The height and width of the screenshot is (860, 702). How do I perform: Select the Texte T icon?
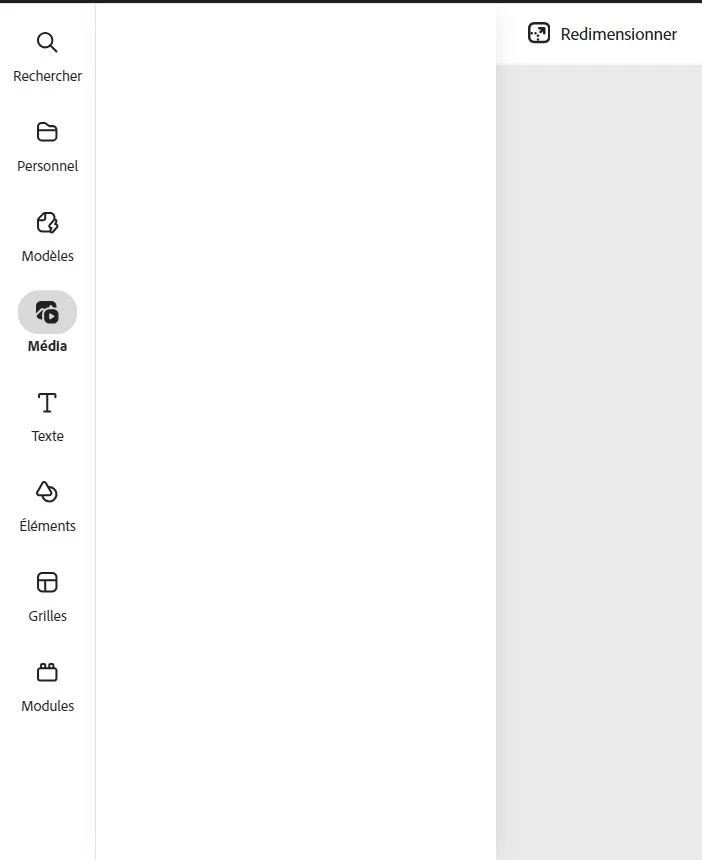47,403
